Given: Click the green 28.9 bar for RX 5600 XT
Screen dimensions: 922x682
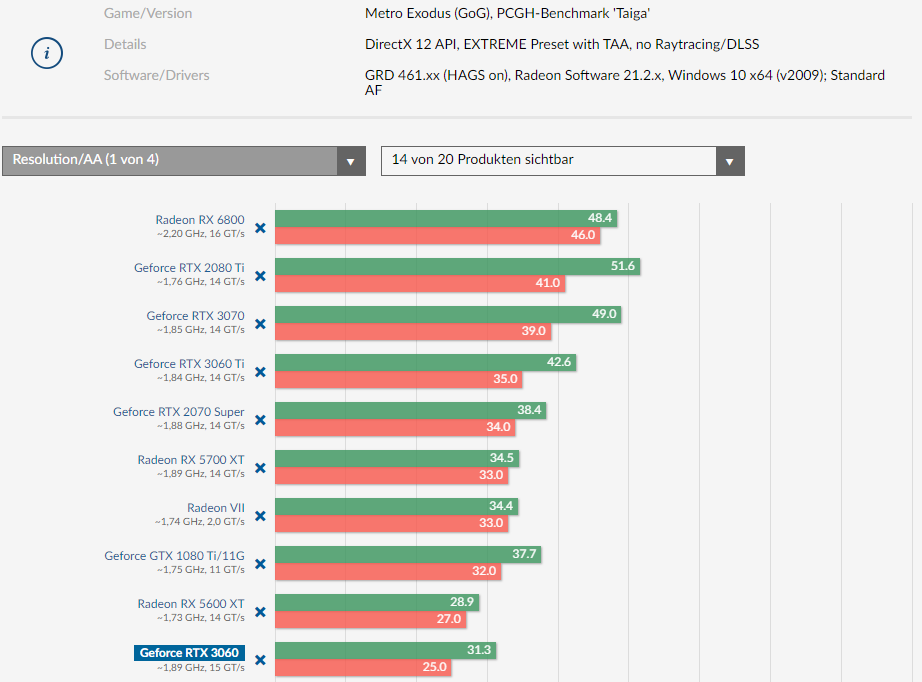Looking at the screenshot, I should tap(377, 602).
